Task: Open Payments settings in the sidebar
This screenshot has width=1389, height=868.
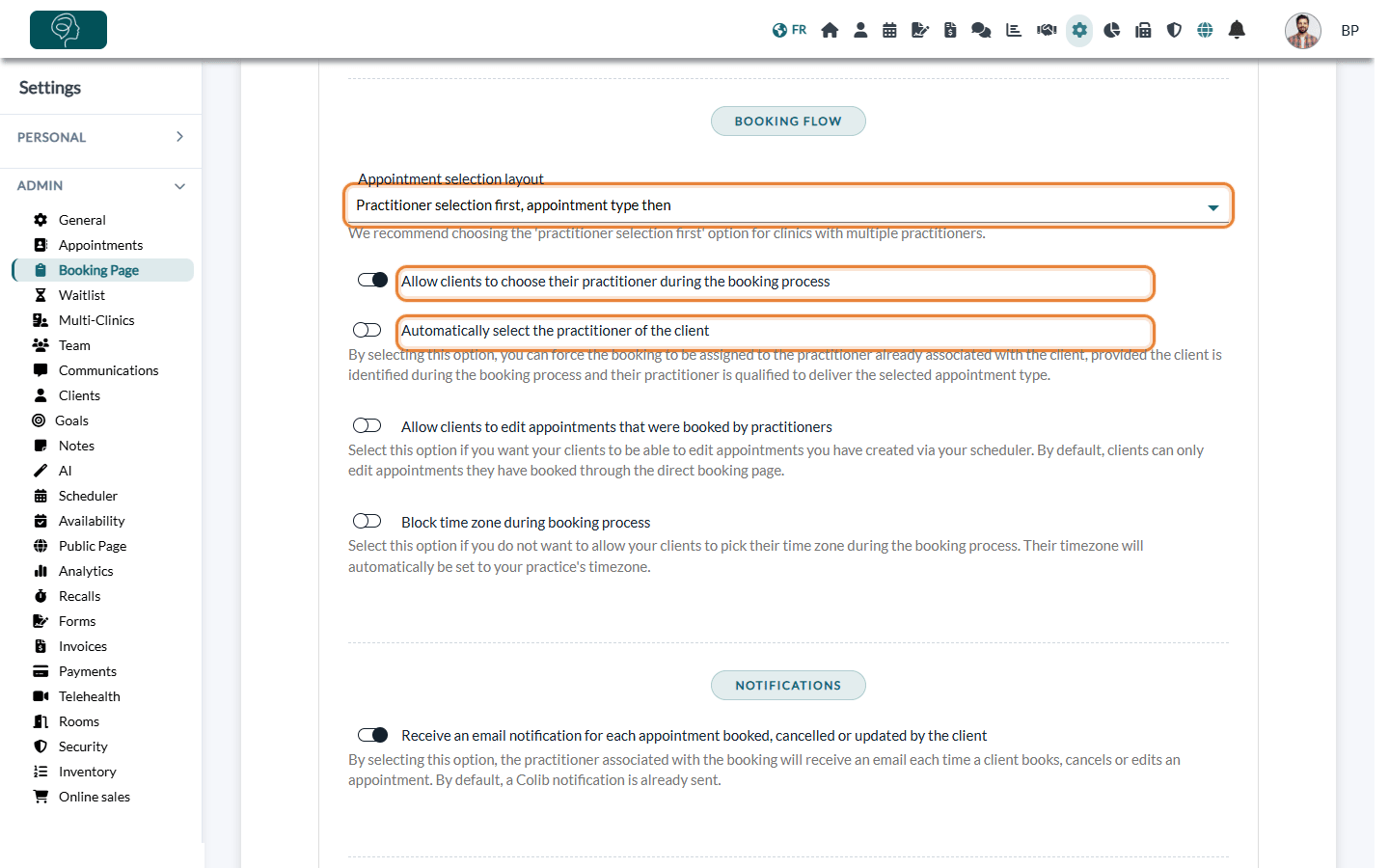Action: (88, 671)
